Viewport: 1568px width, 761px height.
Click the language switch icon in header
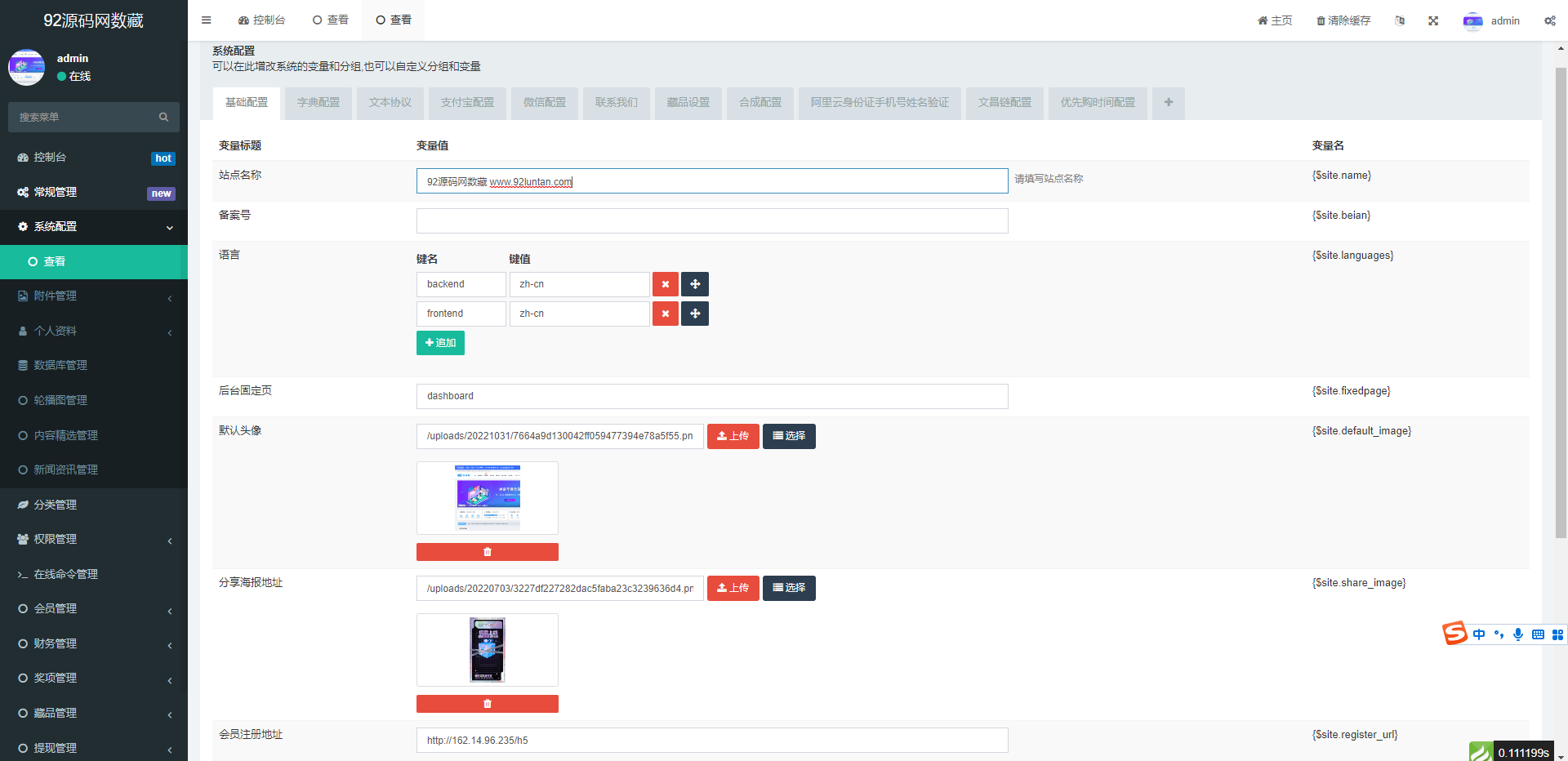[x=1400, y=20]
